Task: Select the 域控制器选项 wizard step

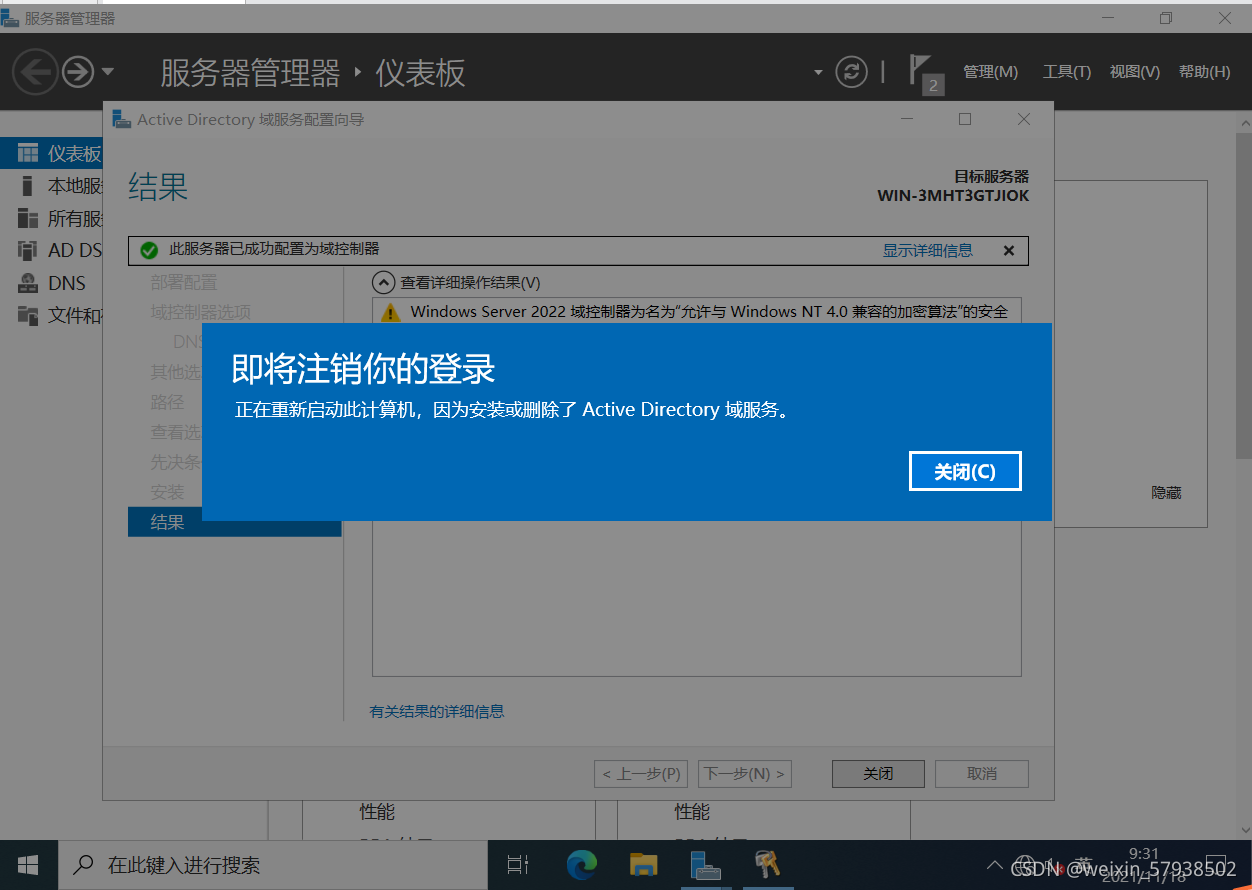Action: [201, 312]
